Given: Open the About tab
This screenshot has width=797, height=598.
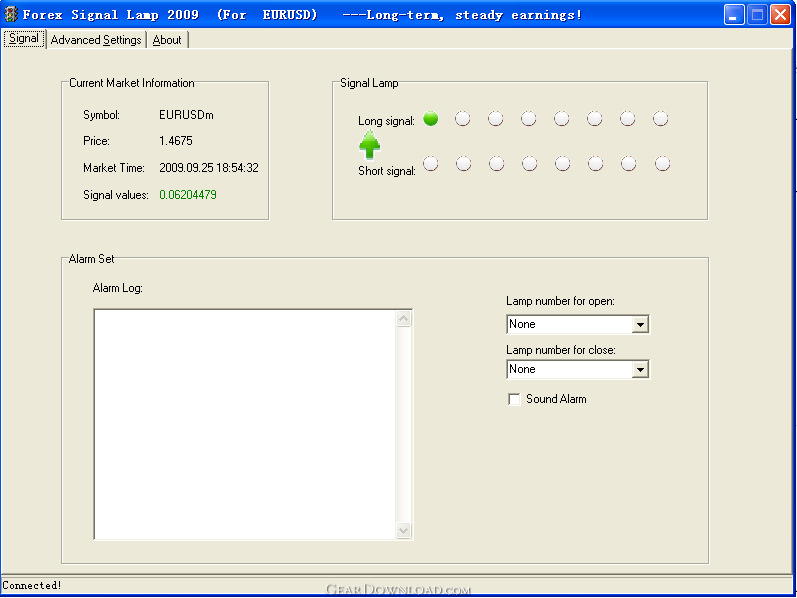Looking at the screenshot, I should [x=167, y=40].
